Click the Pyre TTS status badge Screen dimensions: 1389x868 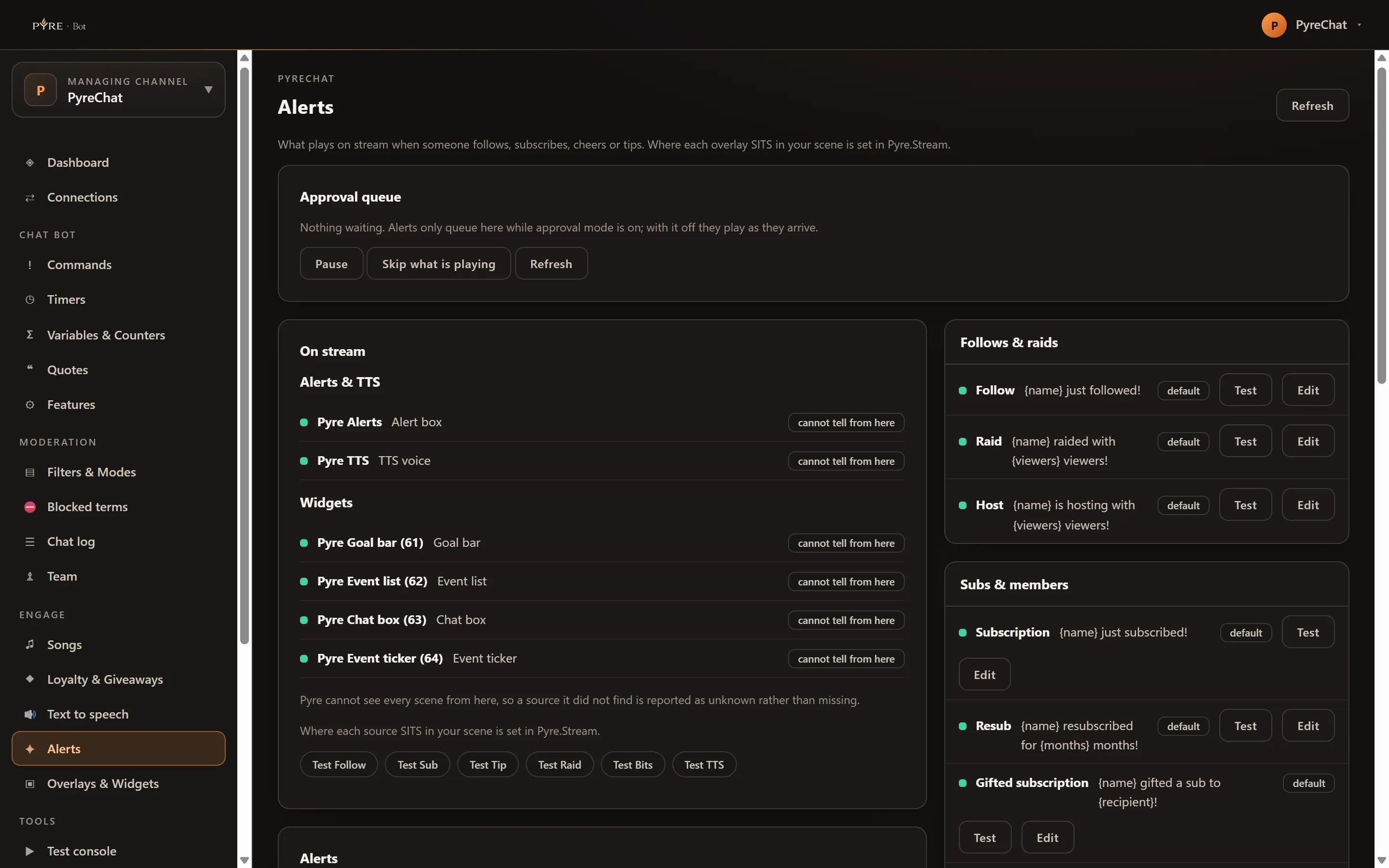click(x=846, y=461)
